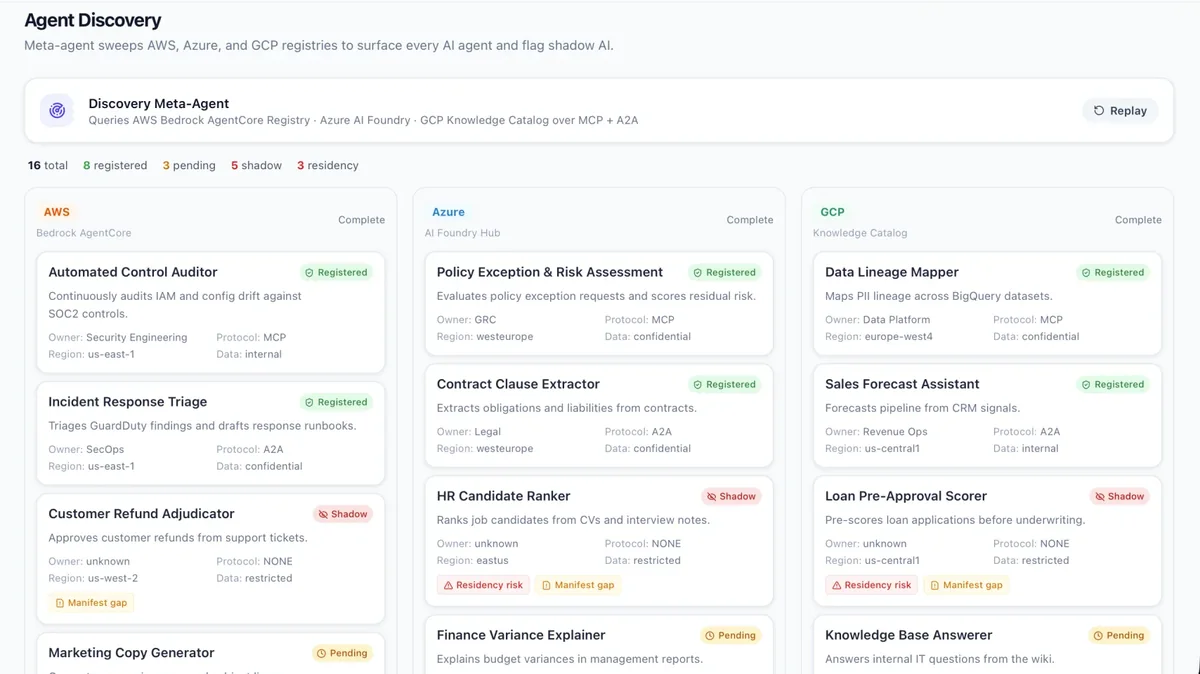The height and width of the screenshot is (674, 1200).
Task: Open the Knowledge Base Answerer card title
Action: point(908,635)
